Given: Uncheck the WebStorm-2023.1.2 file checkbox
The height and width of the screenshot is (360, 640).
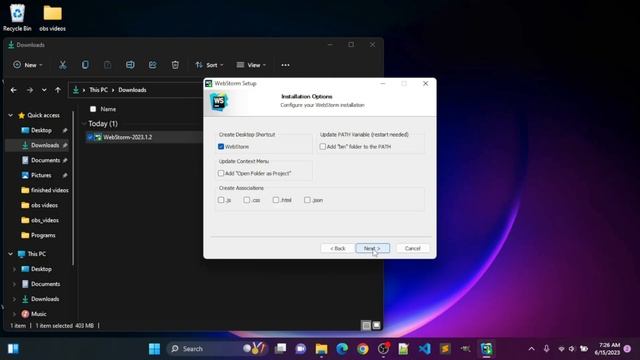Looking at the screenshot, I should 90,137.
